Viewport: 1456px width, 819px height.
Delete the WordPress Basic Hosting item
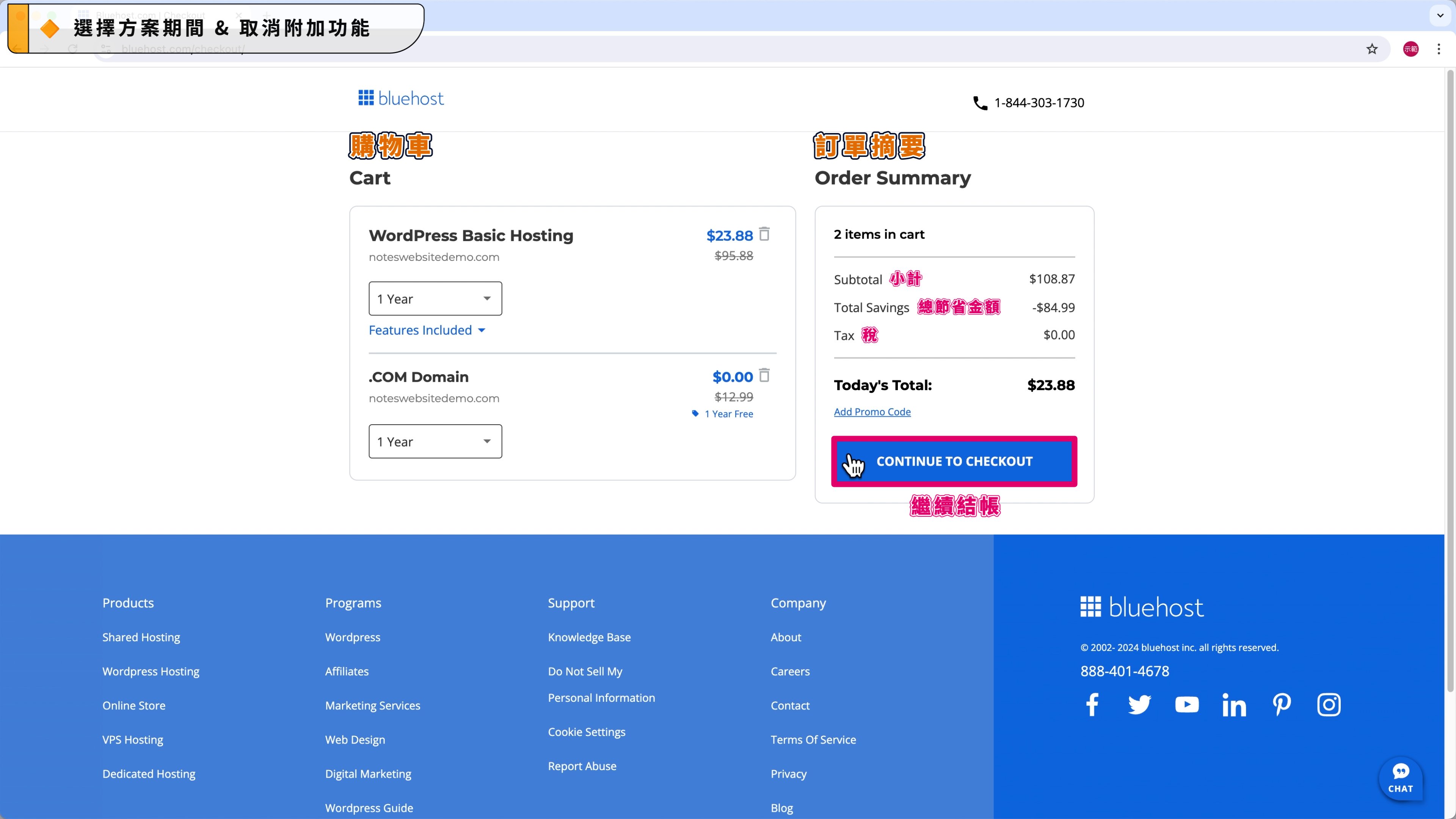click(x=765, y=234)
